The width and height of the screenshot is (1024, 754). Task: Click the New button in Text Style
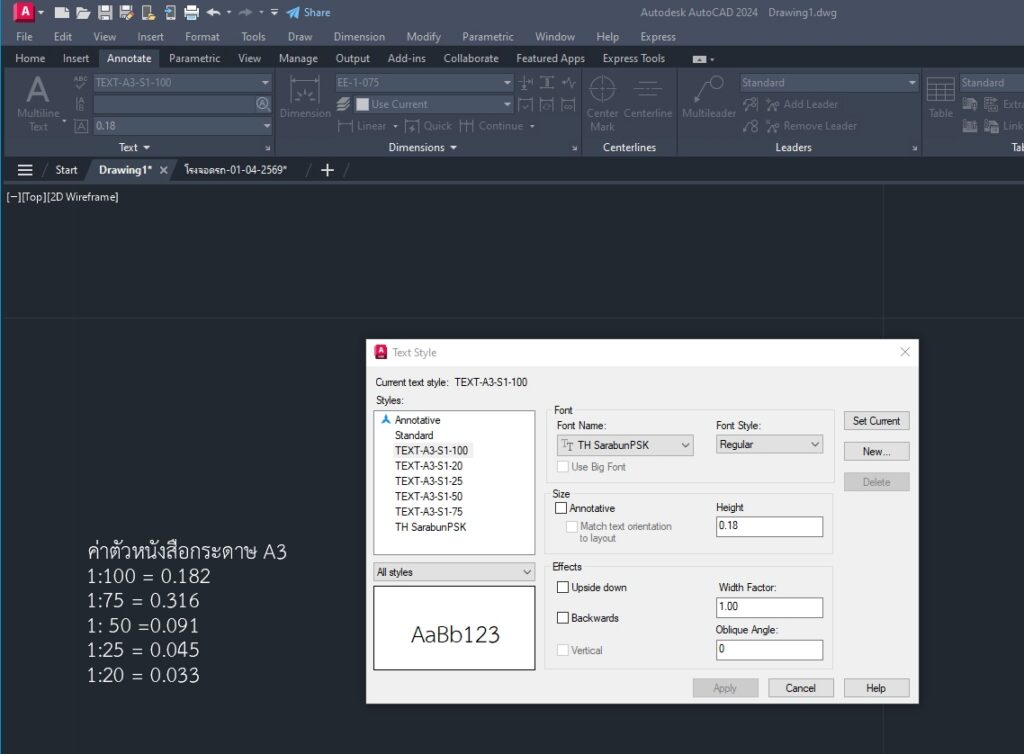(876, 451)
